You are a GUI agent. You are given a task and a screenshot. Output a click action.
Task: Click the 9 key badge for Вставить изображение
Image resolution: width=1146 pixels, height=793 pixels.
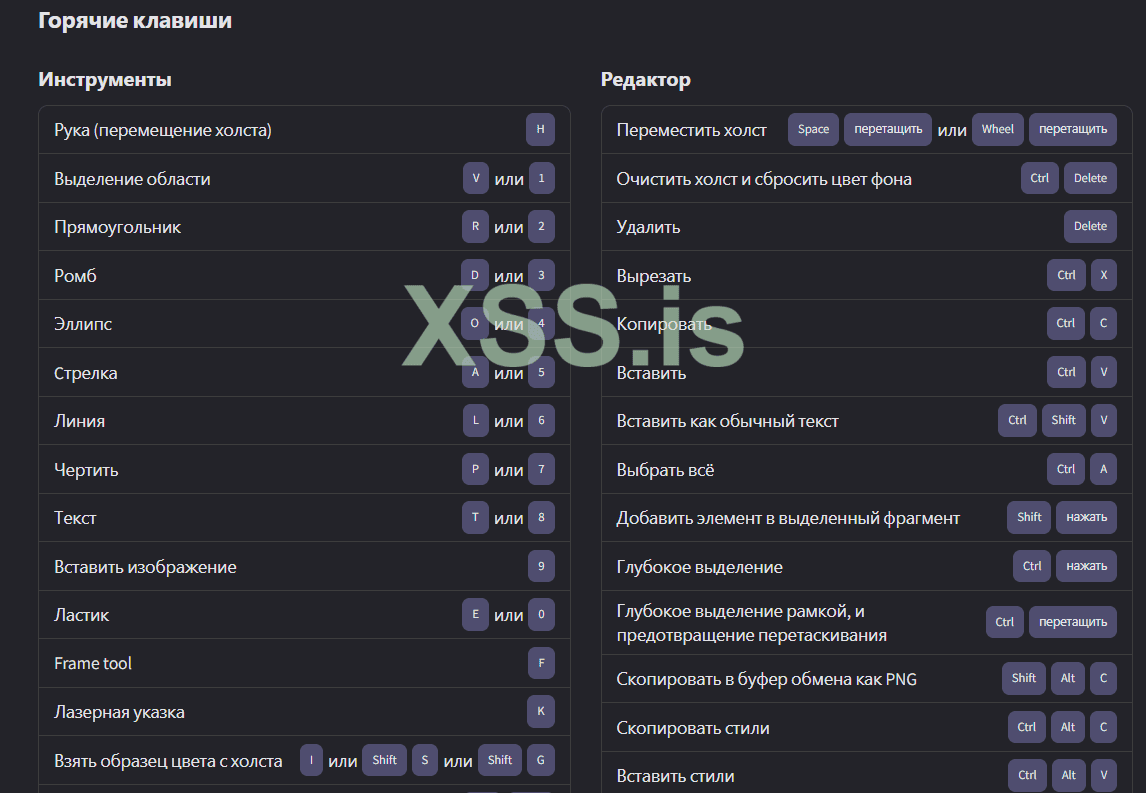541,566
